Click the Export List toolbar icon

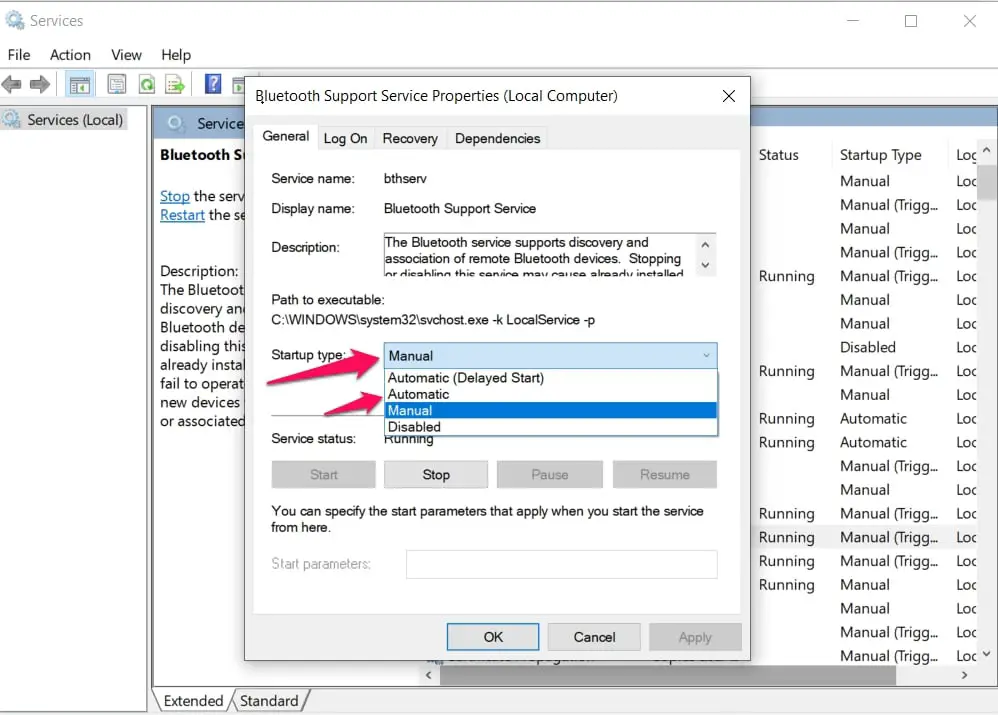tap(175, 84)
